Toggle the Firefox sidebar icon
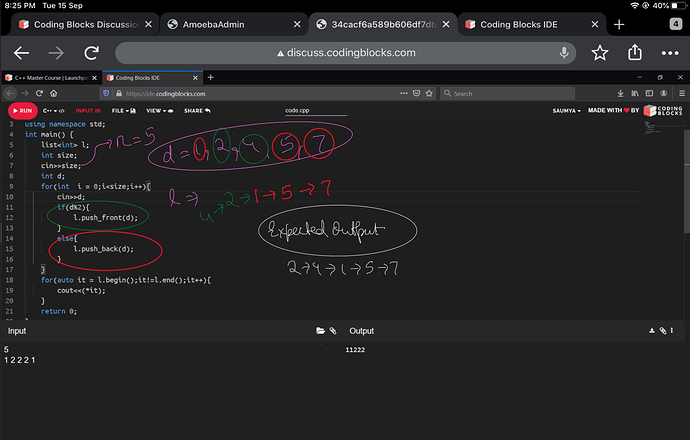 pos(649,93)
